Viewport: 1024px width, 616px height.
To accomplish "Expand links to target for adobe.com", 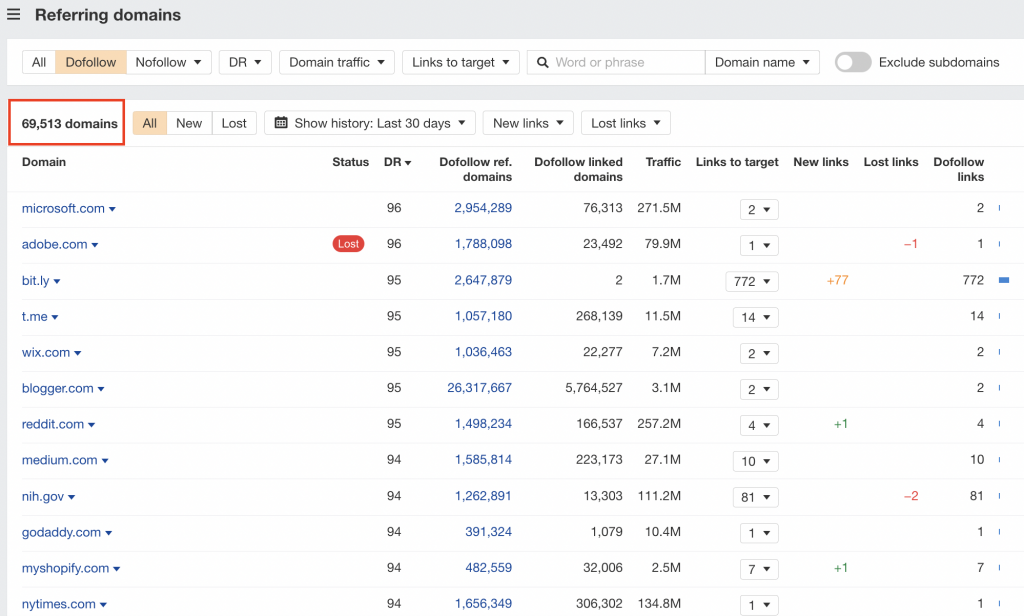I will 759,246.
